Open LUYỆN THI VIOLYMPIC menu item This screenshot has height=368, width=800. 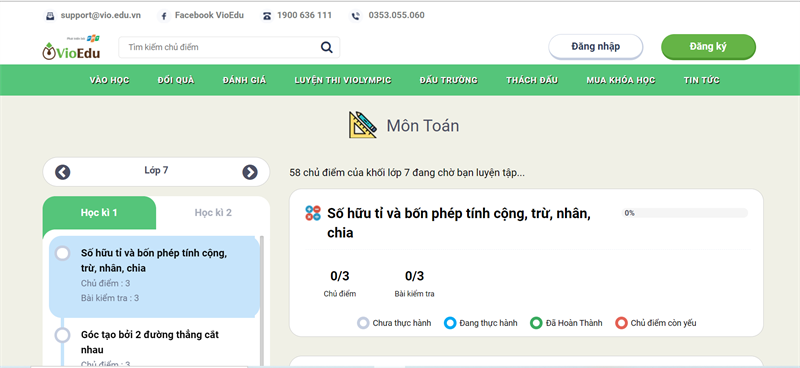(343, 80)
